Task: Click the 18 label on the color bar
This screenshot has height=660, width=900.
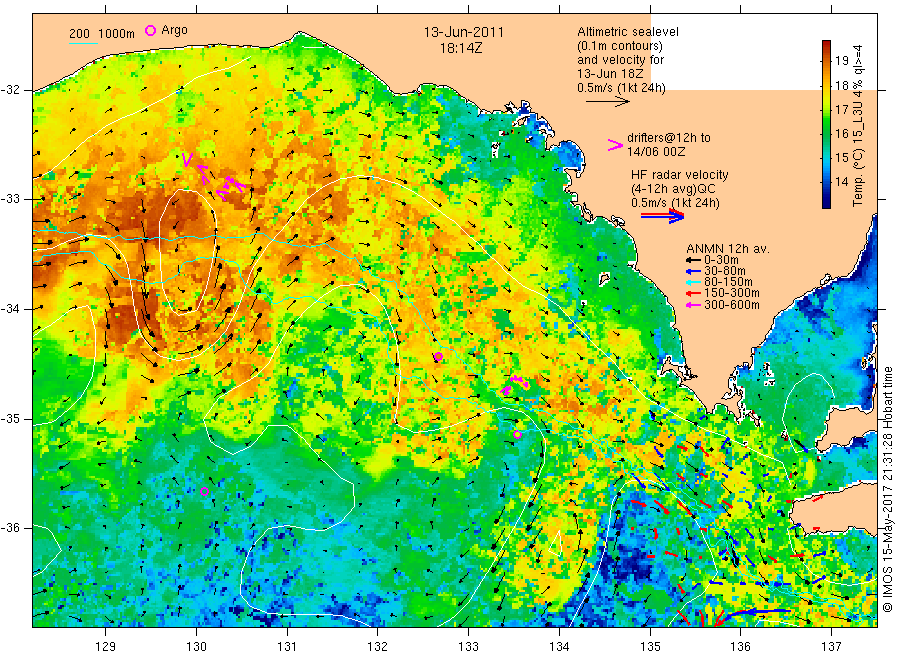Action: click(841, 85)
